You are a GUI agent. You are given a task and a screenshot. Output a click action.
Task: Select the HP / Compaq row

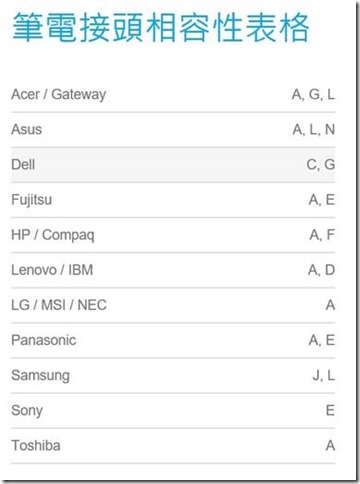pos(173,235)
